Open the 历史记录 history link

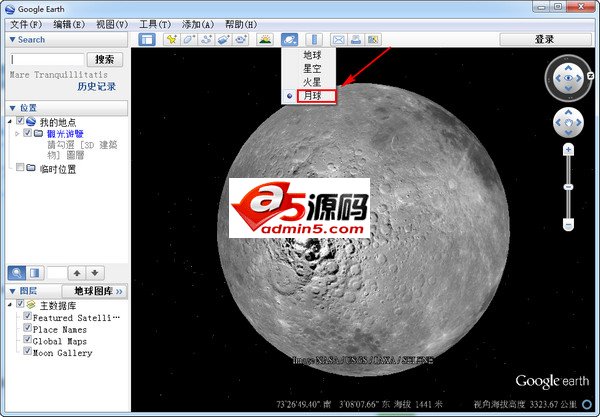97,87
